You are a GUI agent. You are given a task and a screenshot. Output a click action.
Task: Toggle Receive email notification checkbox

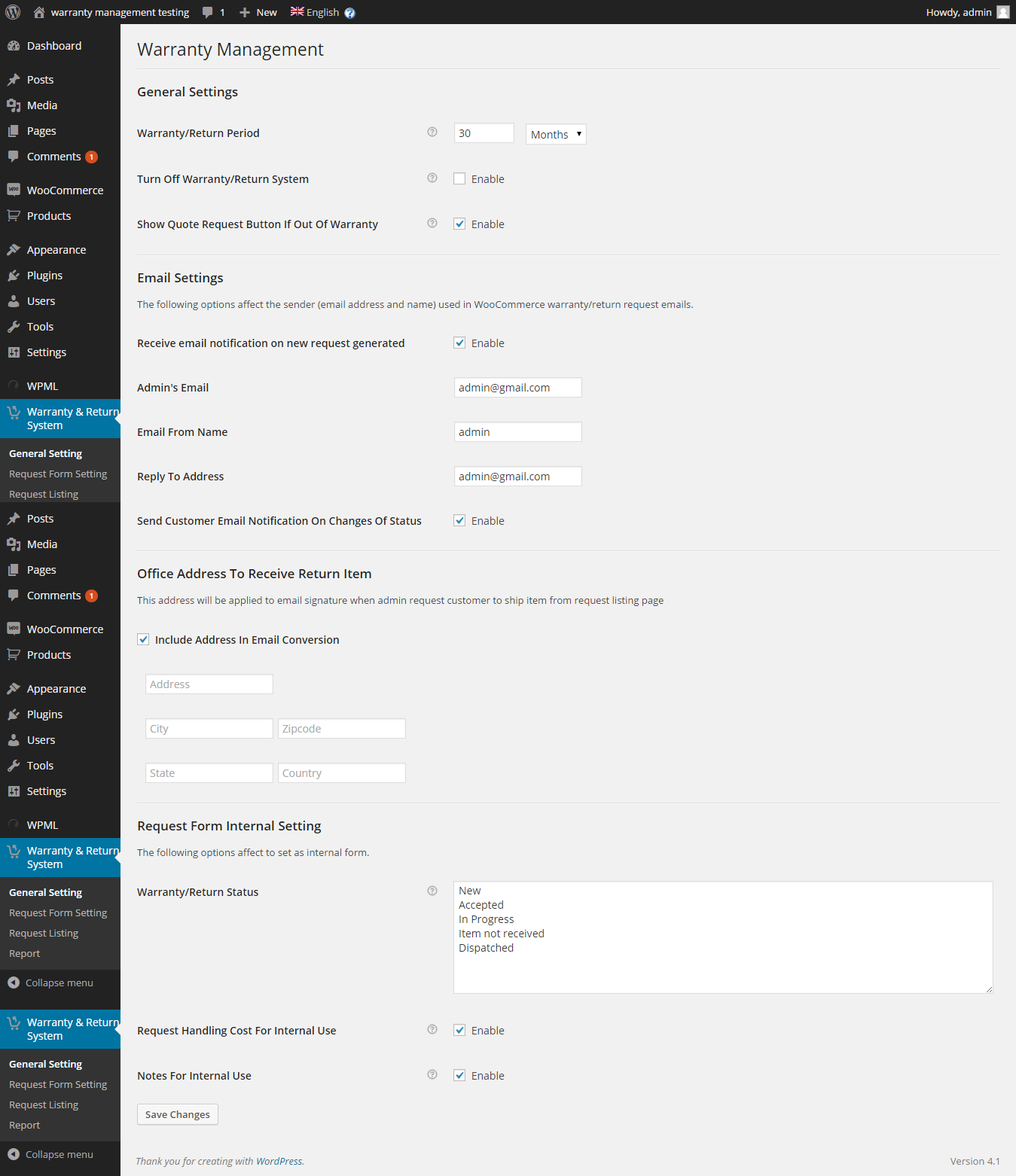(x=459, y=343)
